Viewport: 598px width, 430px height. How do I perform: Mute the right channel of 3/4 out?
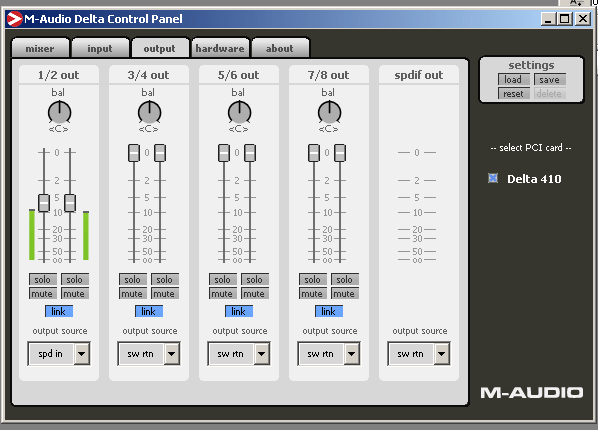165,294
